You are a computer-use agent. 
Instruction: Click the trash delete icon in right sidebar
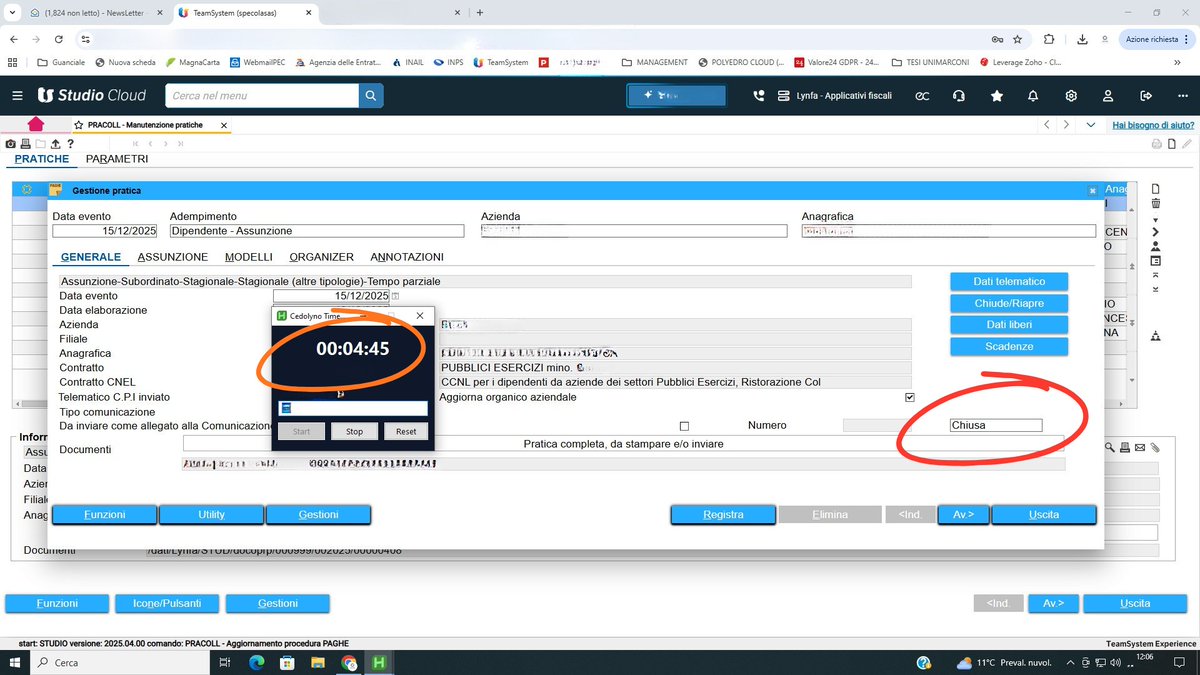tap(1156, 203)
